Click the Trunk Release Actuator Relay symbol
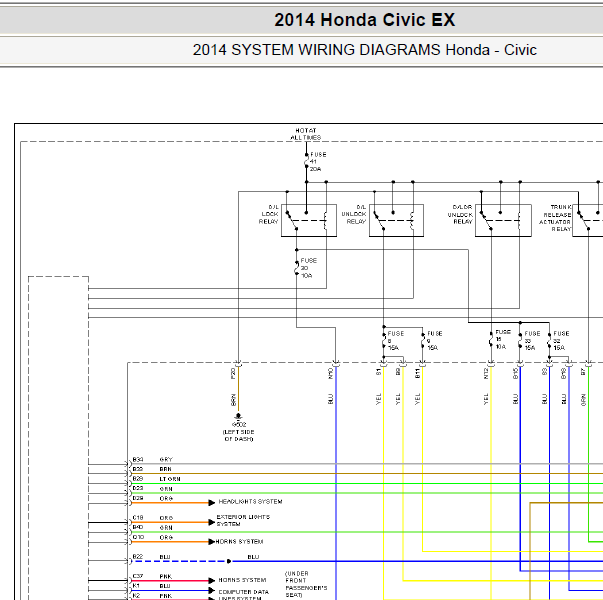Viewport: 603px width, 600px height. [588, 220]
